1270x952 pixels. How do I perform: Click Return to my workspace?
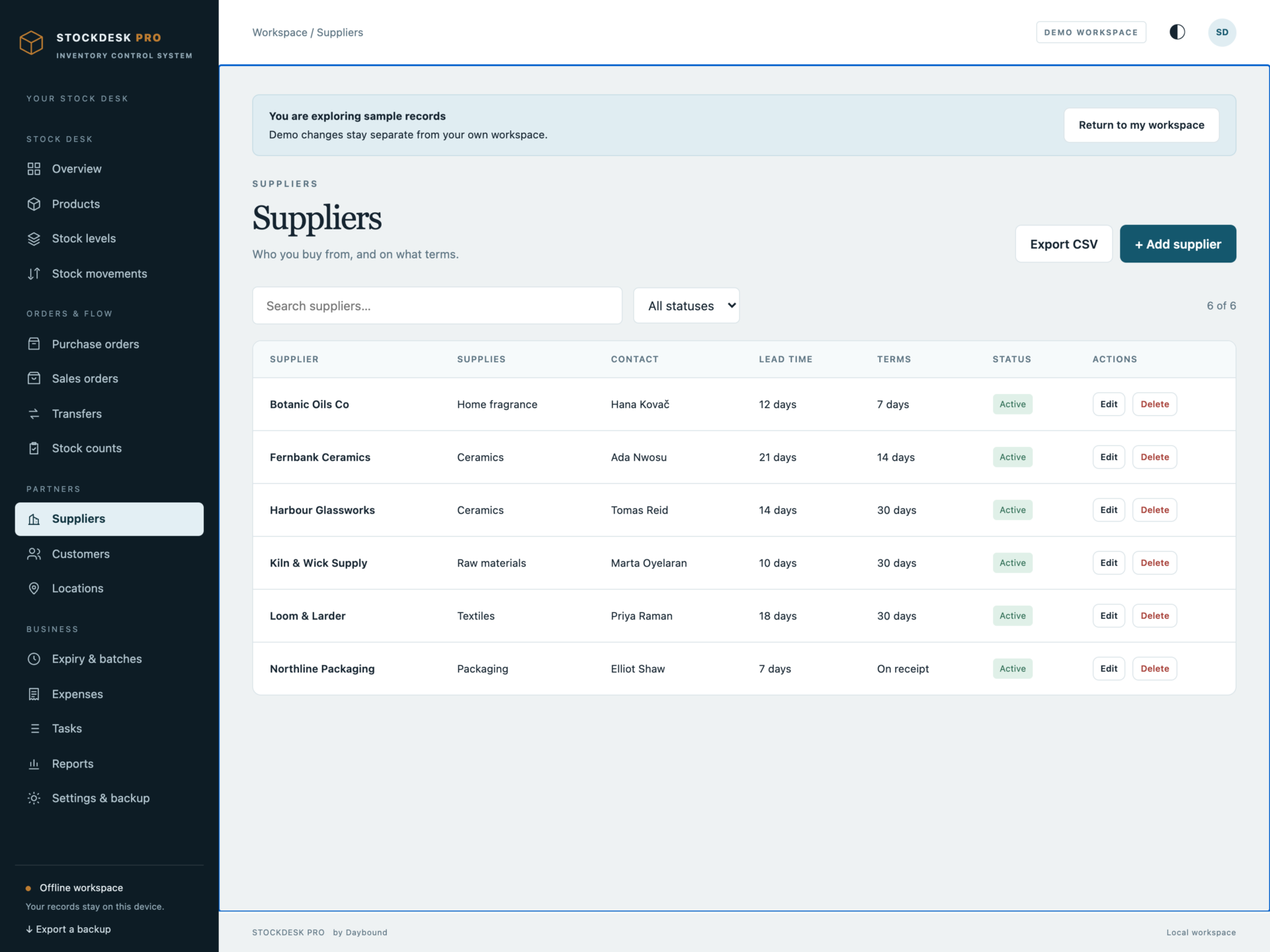1141,125
